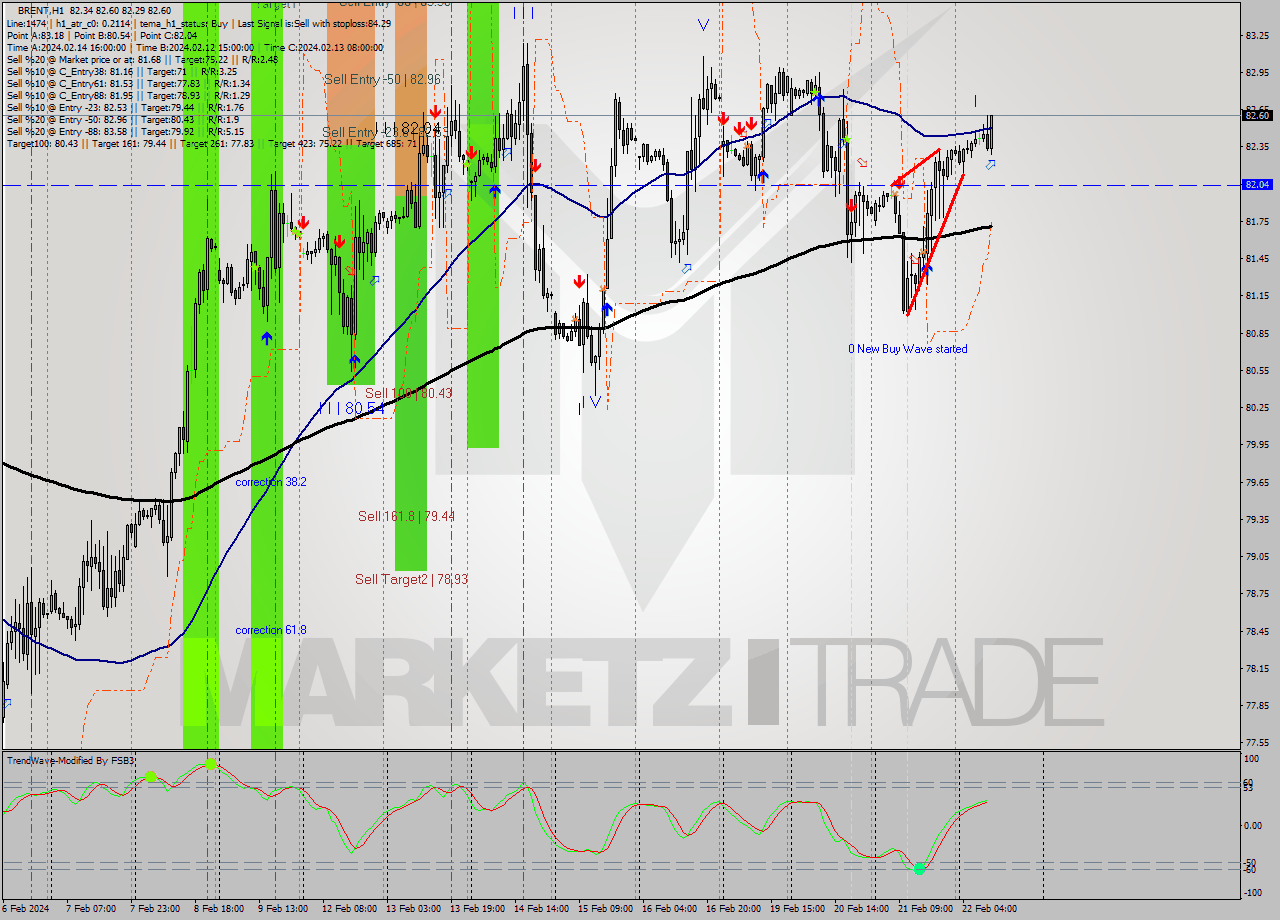Click the green signal dot near -60 on TrendWave

(919, 868)
